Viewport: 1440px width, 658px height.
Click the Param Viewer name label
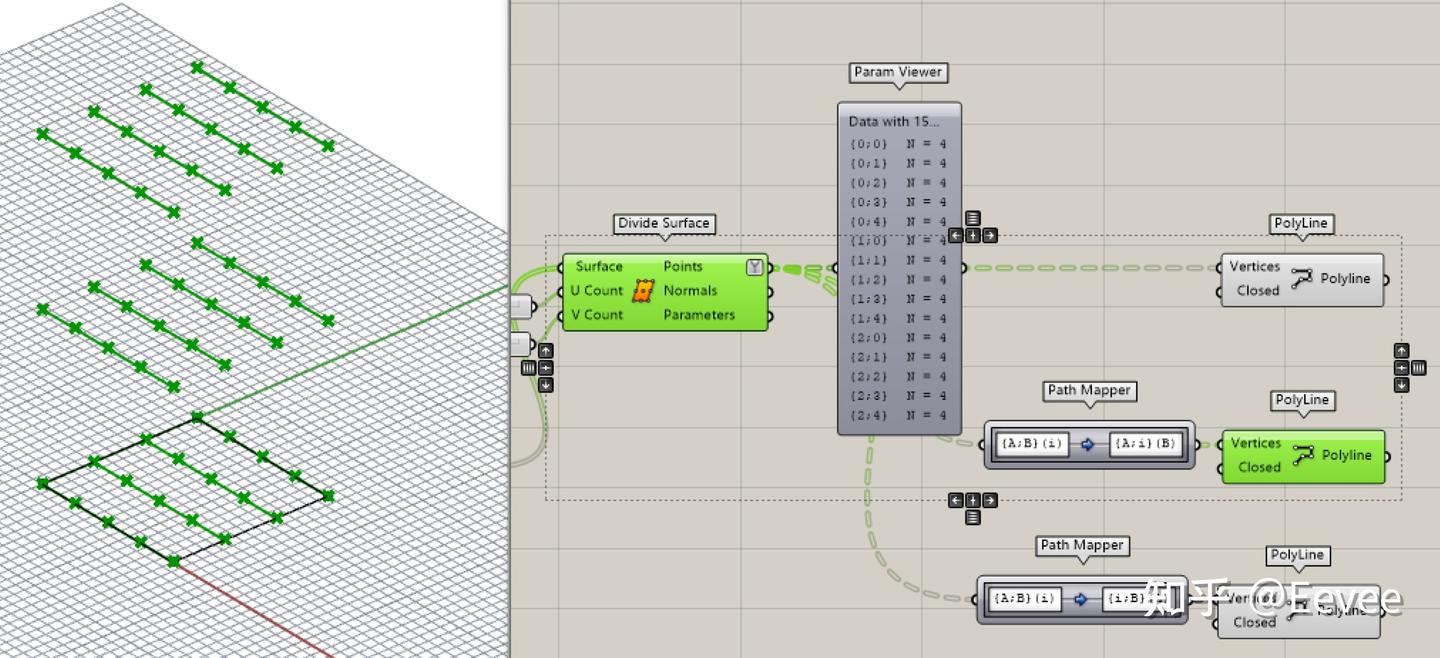898,72
